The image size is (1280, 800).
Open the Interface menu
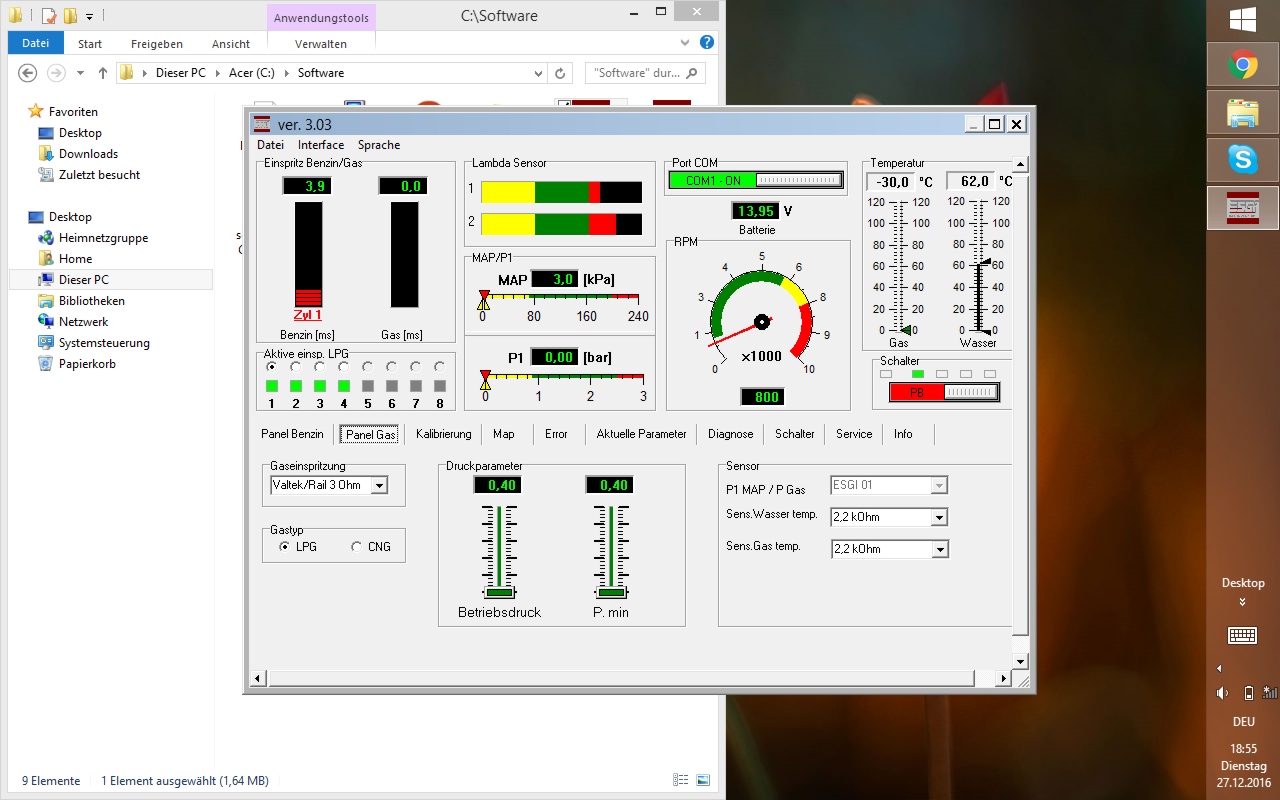click(x=321, y=145)
